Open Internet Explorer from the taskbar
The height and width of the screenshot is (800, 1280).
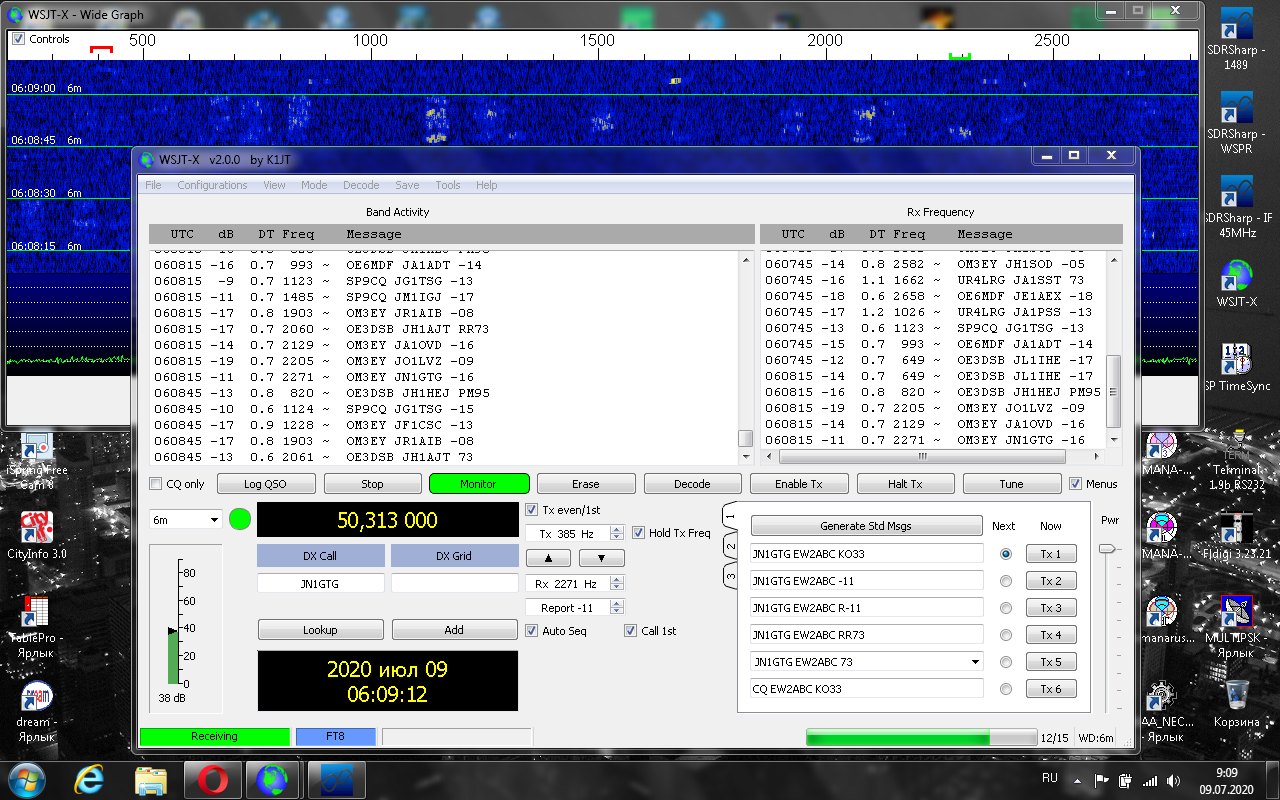(x=90, y=778)
